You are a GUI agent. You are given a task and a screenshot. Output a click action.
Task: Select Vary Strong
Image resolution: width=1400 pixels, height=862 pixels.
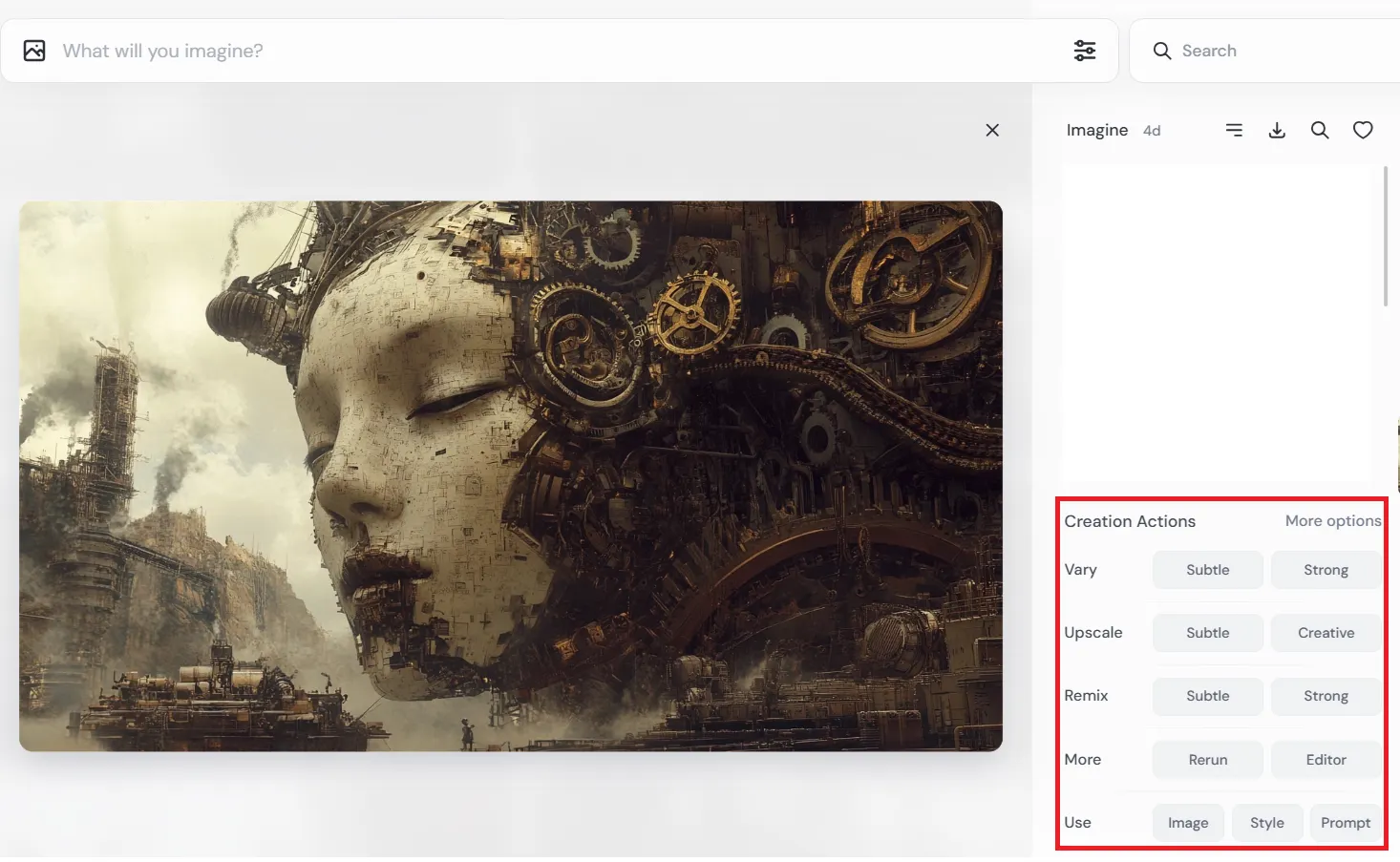pyautogui.click(x=1326, y=570)
